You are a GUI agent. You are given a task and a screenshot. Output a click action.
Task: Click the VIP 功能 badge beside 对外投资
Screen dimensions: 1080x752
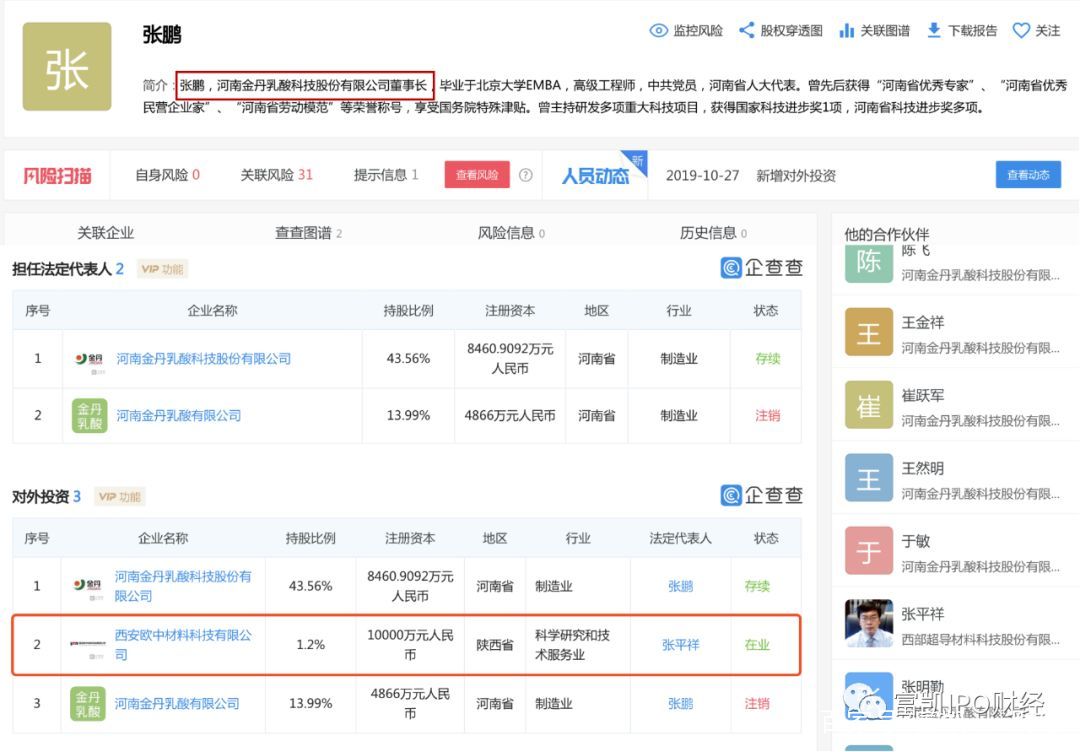pos(120,497)
